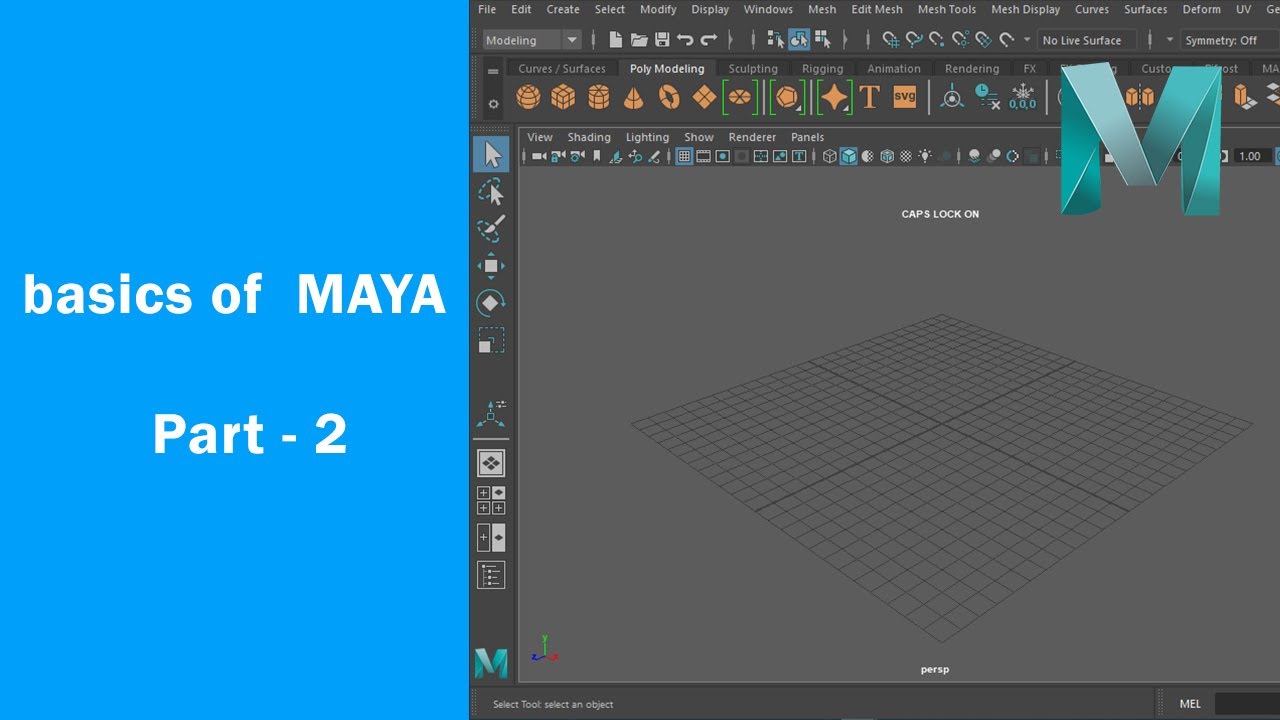Undo the last action
Viewport: 1280px width, 720px height.
coord(685,40)
